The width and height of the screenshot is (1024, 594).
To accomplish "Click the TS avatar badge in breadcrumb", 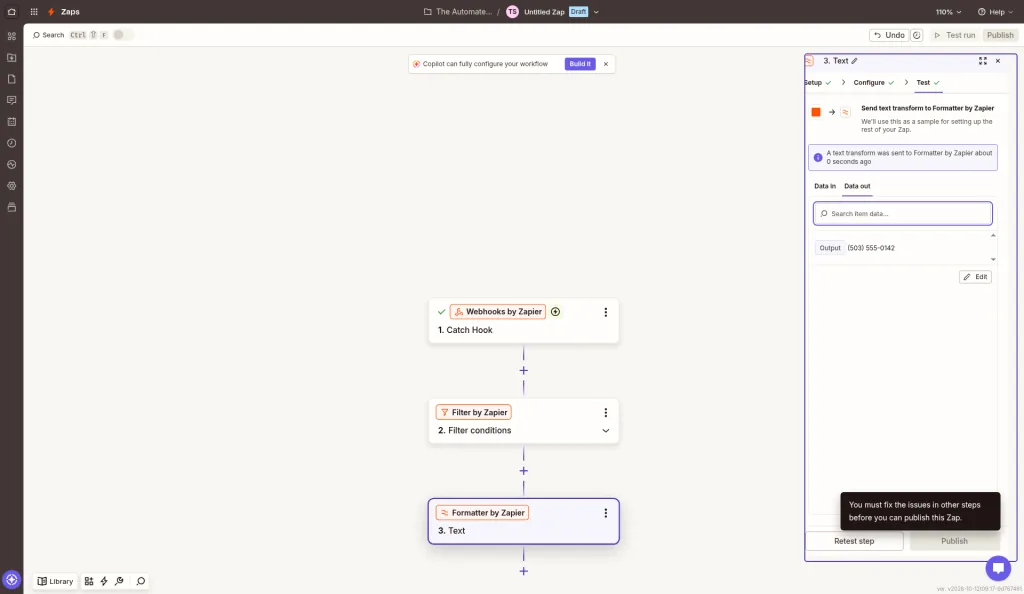I will [512, 12].
